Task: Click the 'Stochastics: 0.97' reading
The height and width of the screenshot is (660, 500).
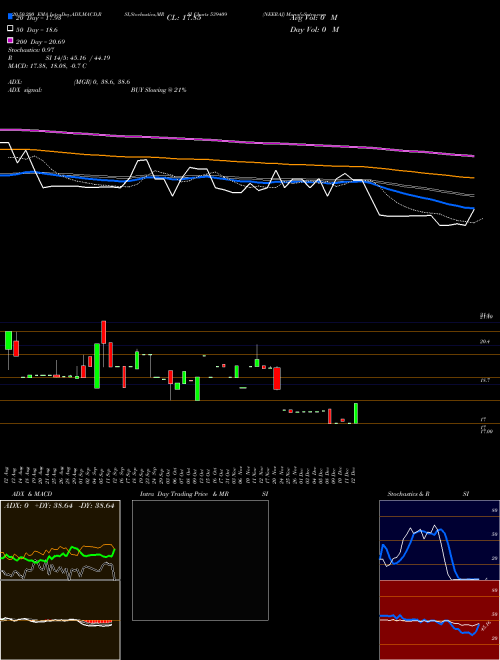Action: pos(31,50)
